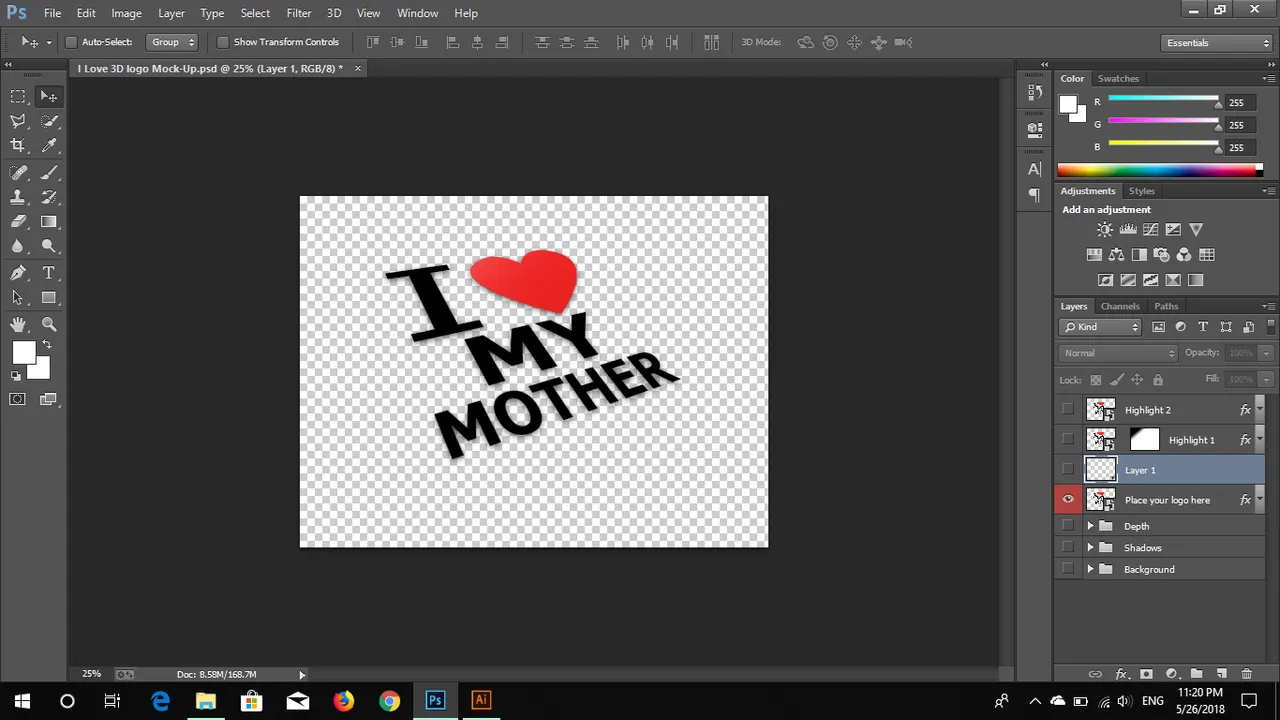Select the Horizontal Type tool
Viewport: 1280px width, 720px height.
pyautogui.click(x=49, y=273)
